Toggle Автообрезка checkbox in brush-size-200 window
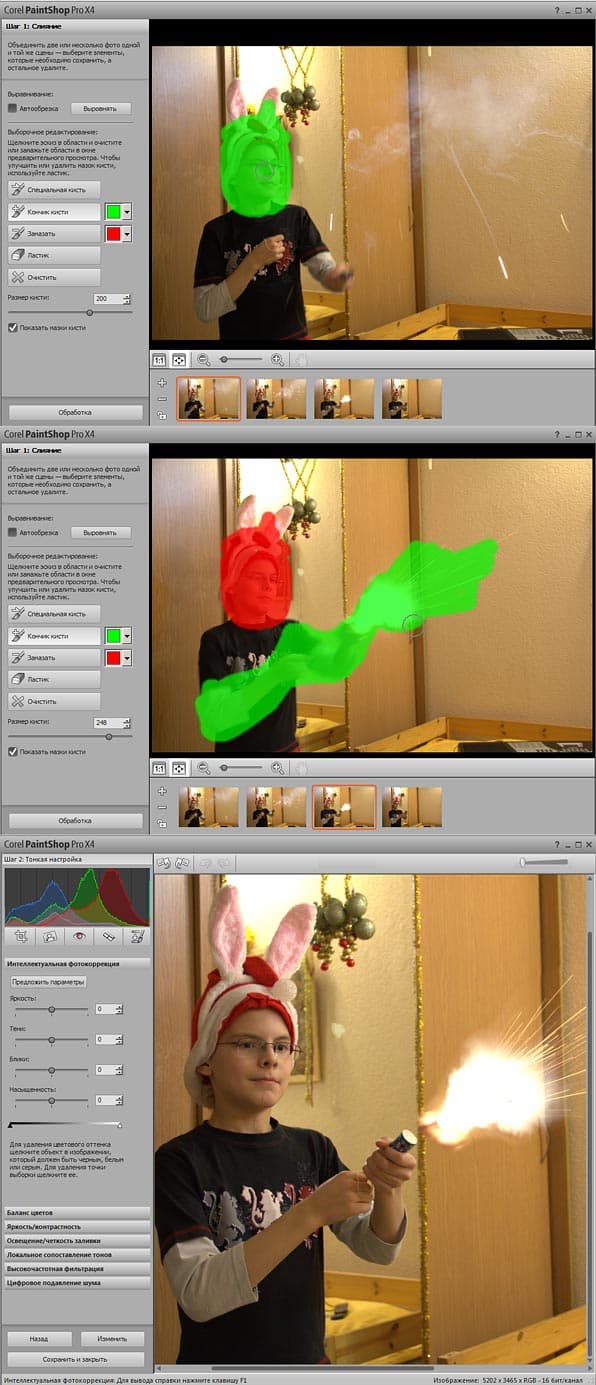 (12, 108)
